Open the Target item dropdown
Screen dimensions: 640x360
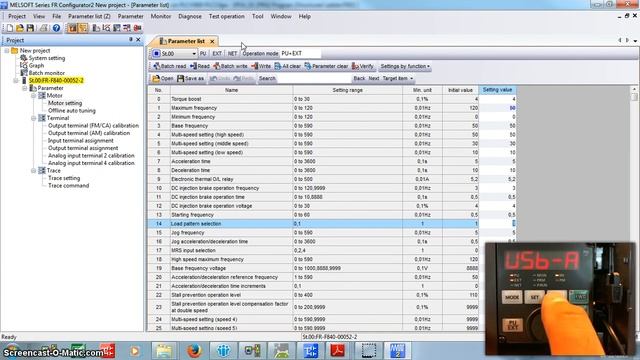[398, 78]
